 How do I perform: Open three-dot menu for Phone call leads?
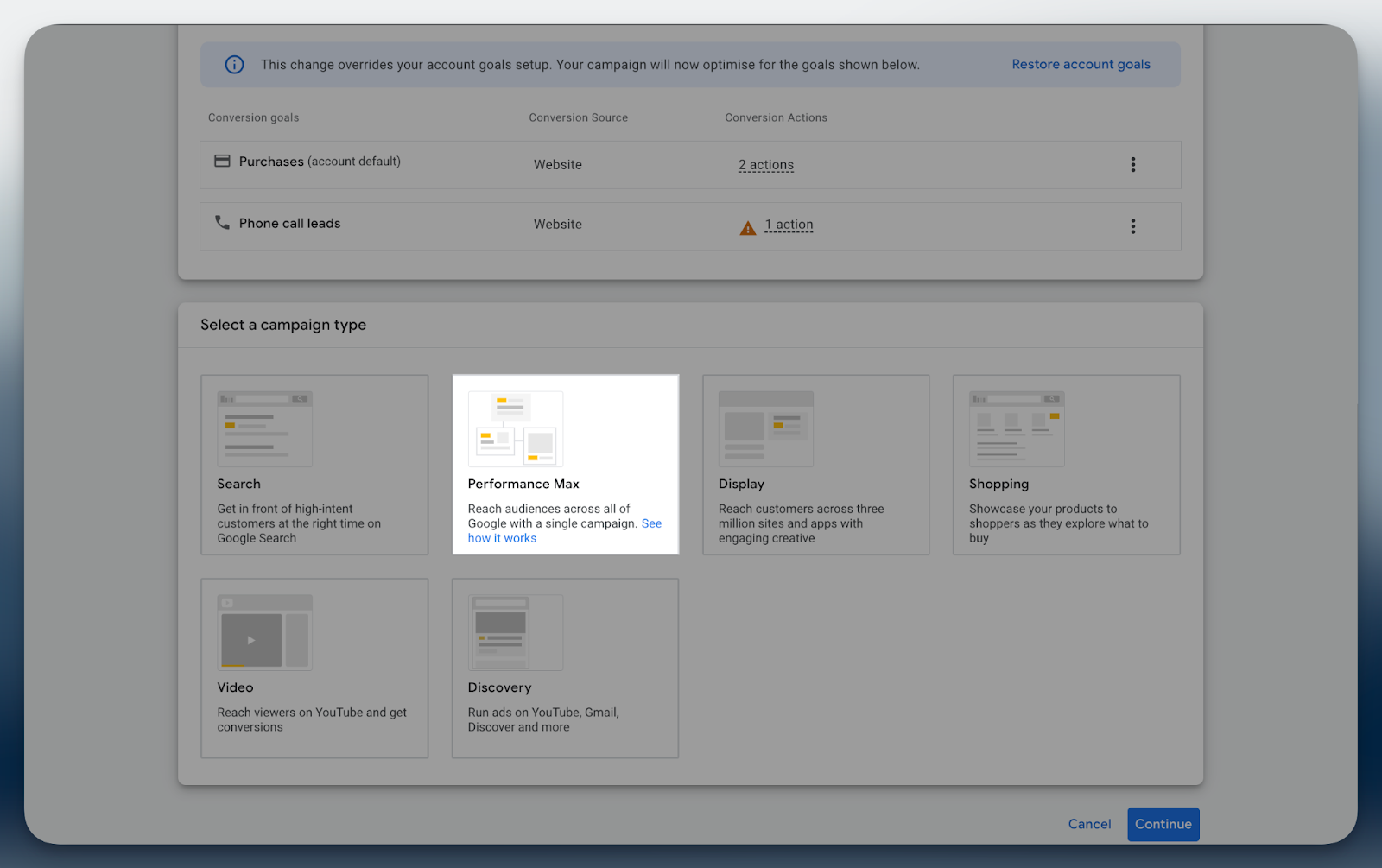[1133, 226]
